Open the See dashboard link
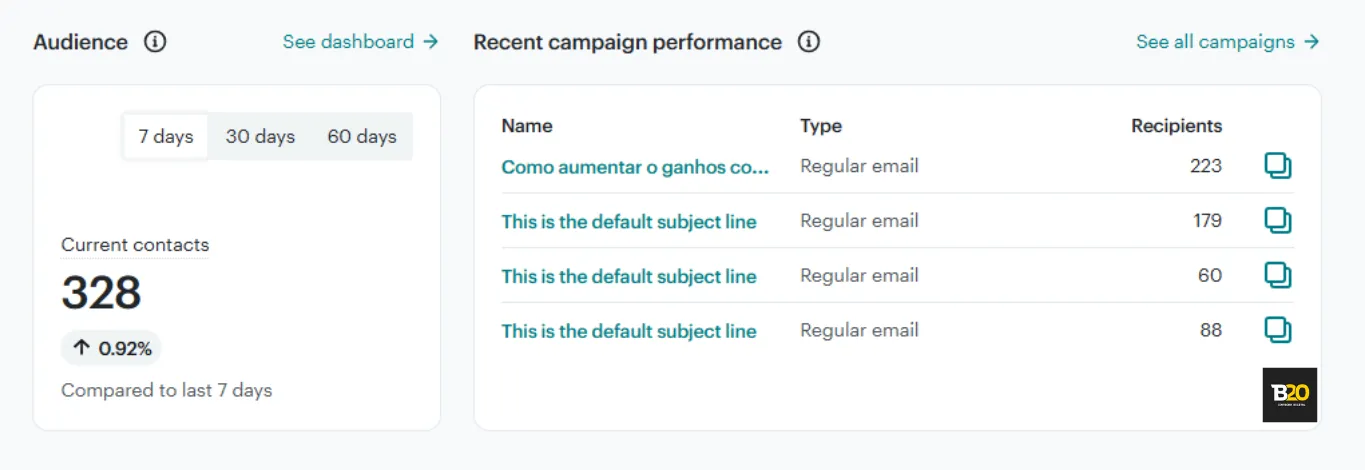Screen dimensions: 1365x470 [x=361, y=42]
